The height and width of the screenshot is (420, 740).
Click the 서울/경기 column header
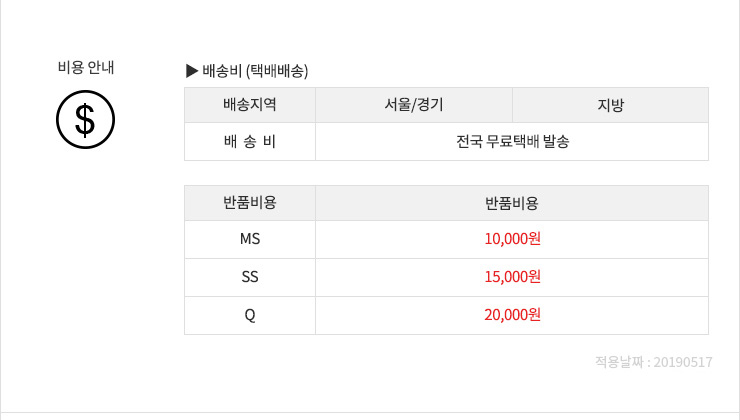(x=414, y=105)
